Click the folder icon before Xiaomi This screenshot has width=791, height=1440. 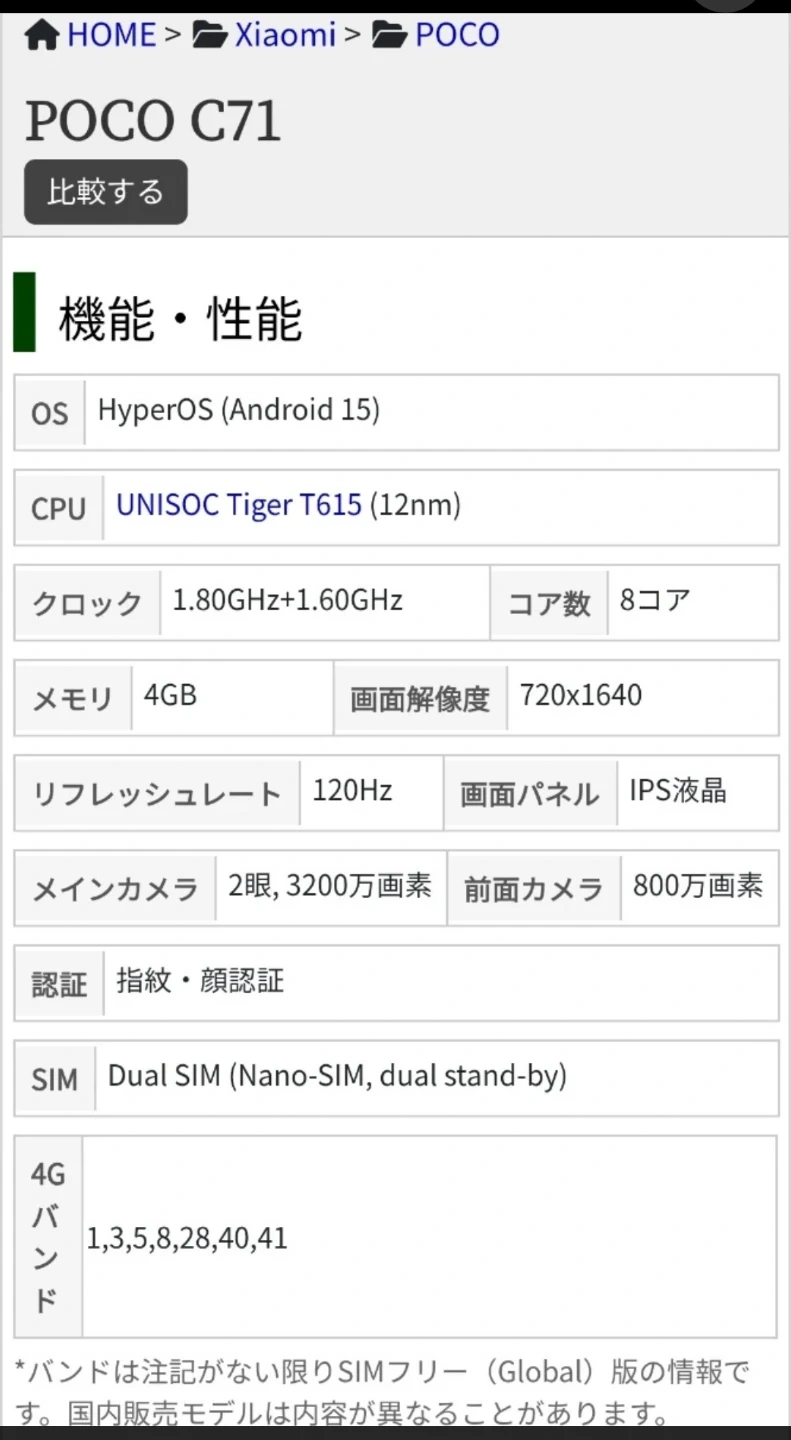tap(209, 36)
